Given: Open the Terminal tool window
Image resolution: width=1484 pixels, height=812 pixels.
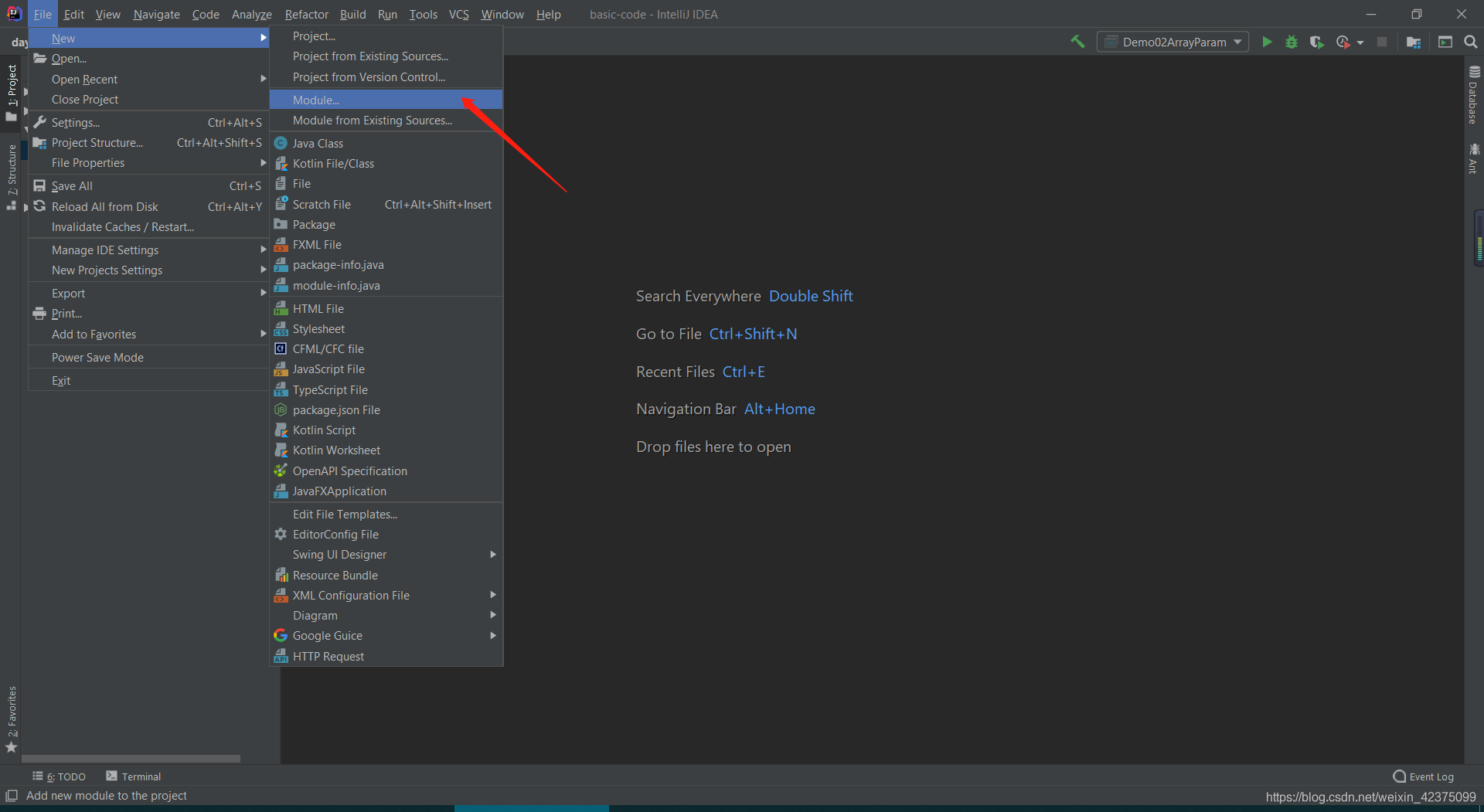Looking at the screenshot, I should (134, 776).
